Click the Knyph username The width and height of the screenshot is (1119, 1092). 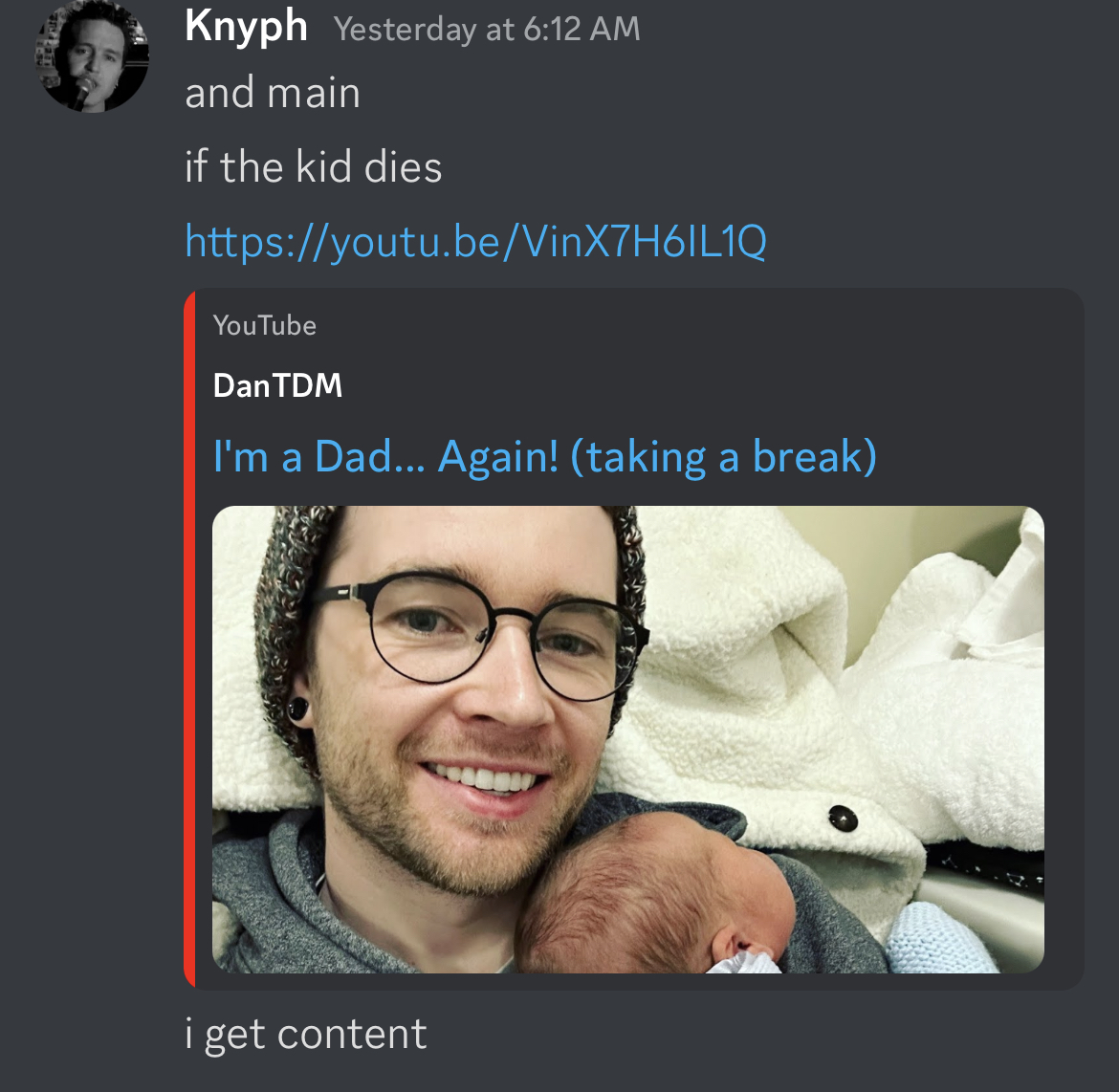tap(246, 27)
